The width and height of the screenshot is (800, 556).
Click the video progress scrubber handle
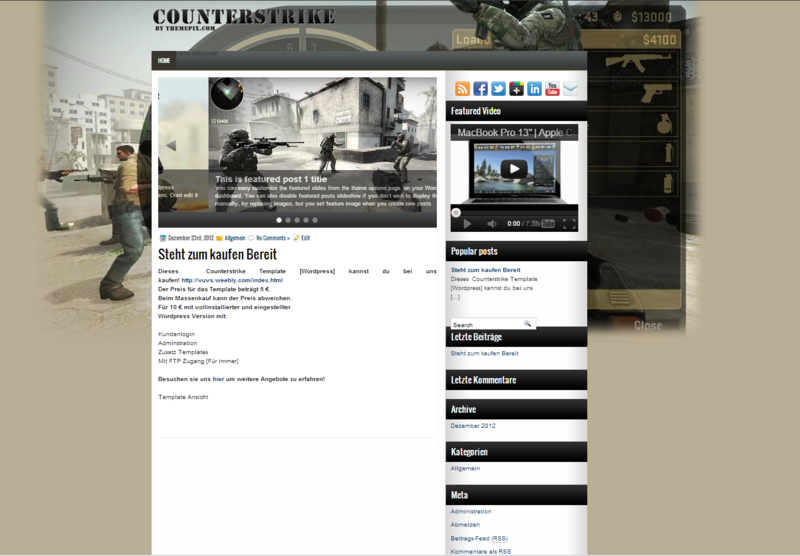(x=456, y=213)
